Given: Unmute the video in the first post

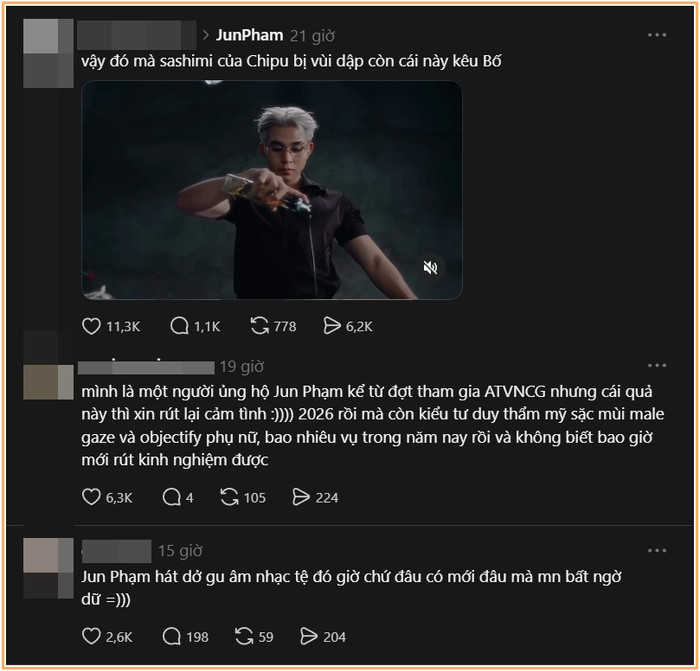Looking at the screenshot, I should (430, 267).
